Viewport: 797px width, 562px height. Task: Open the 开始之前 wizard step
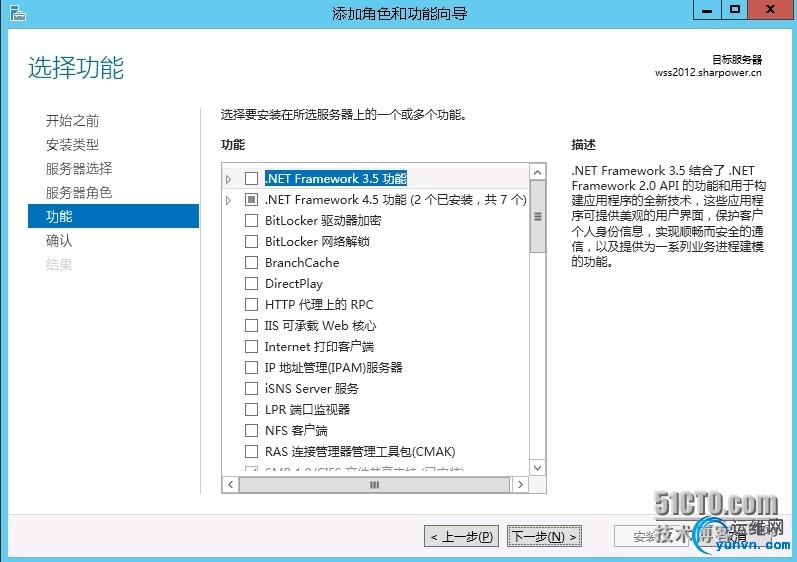(x=72, y=120)
